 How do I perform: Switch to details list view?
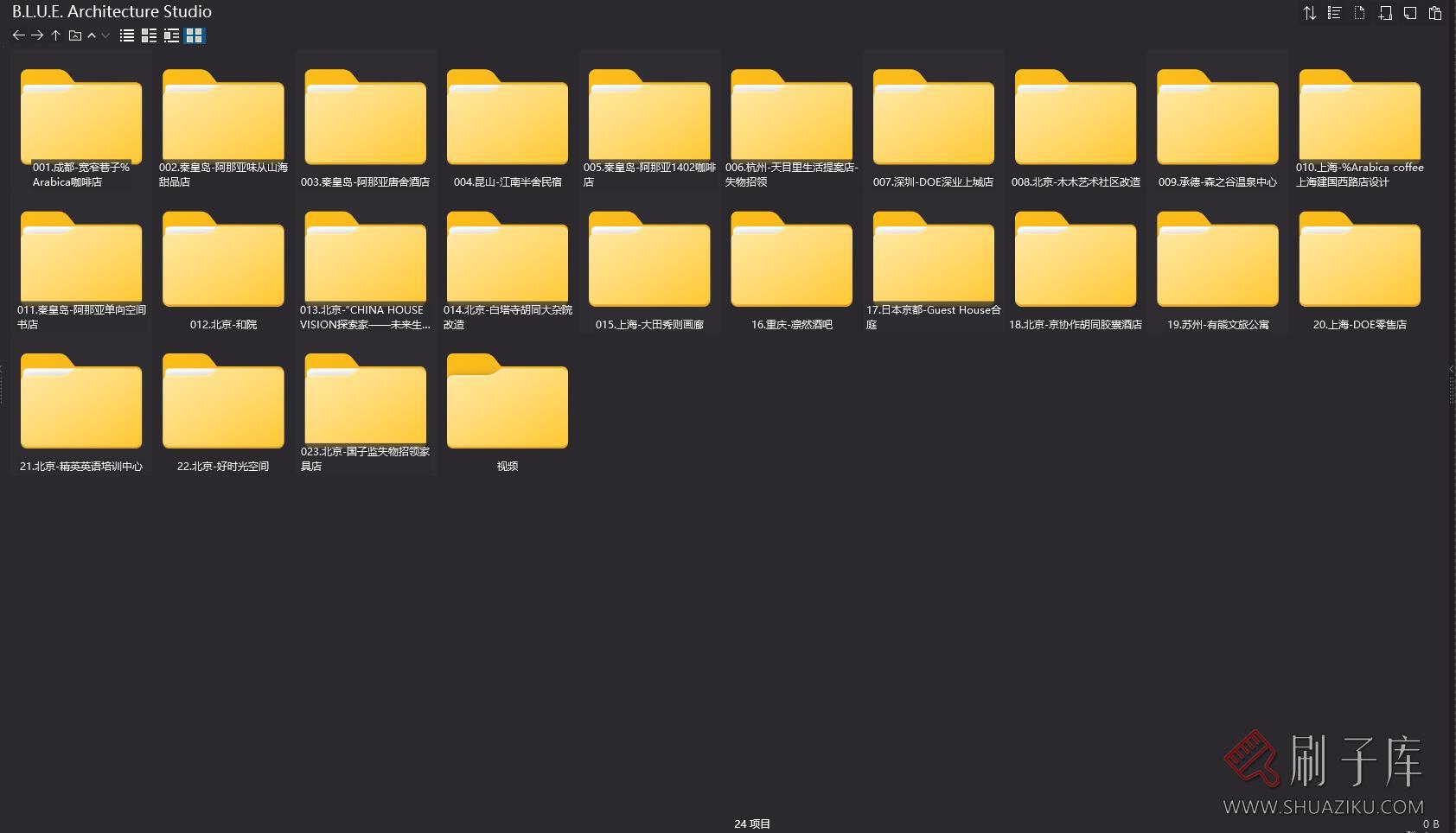[x=149, y=35]
